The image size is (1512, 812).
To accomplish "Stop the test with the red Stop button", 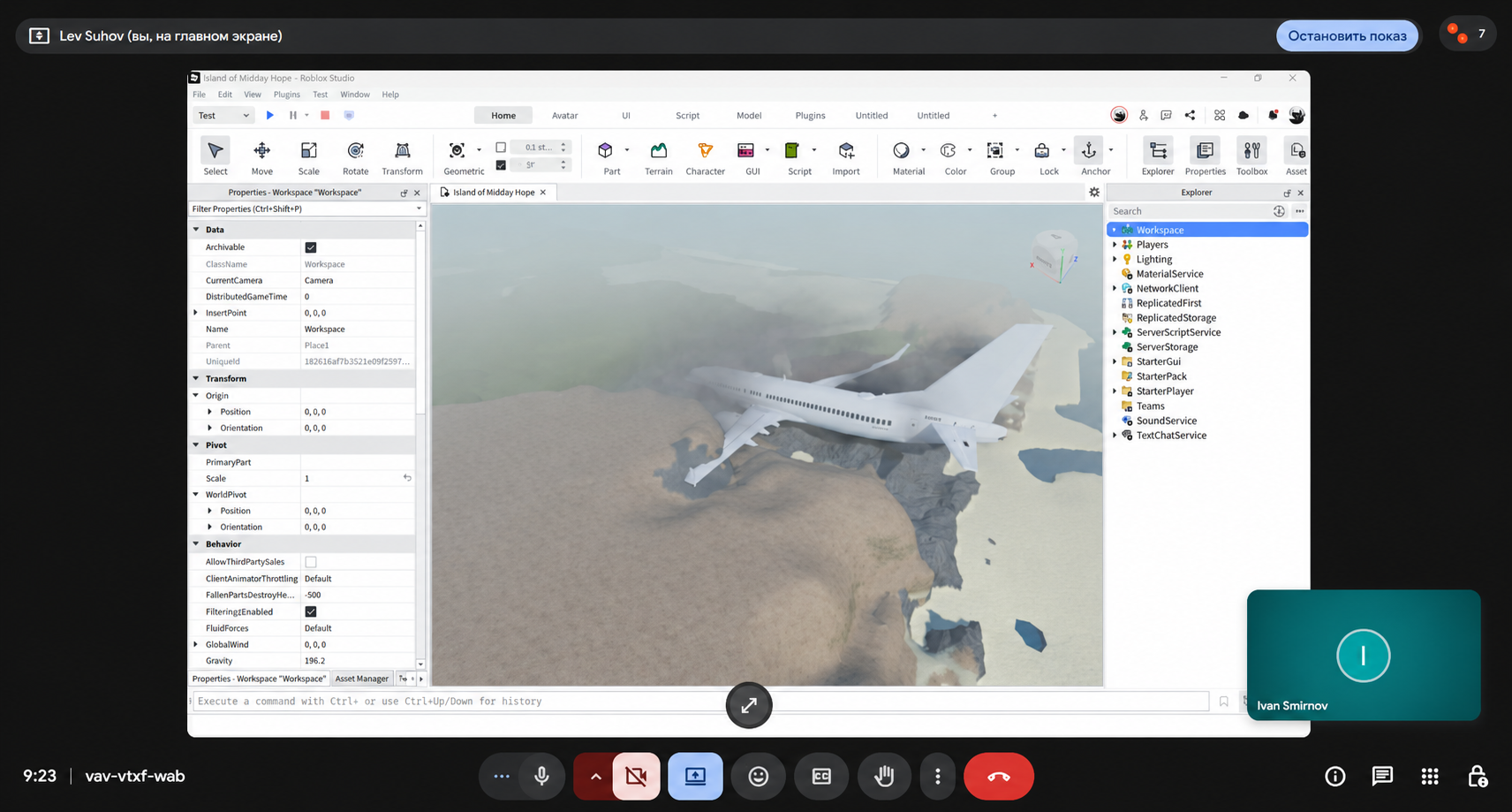I will [325, 115].
